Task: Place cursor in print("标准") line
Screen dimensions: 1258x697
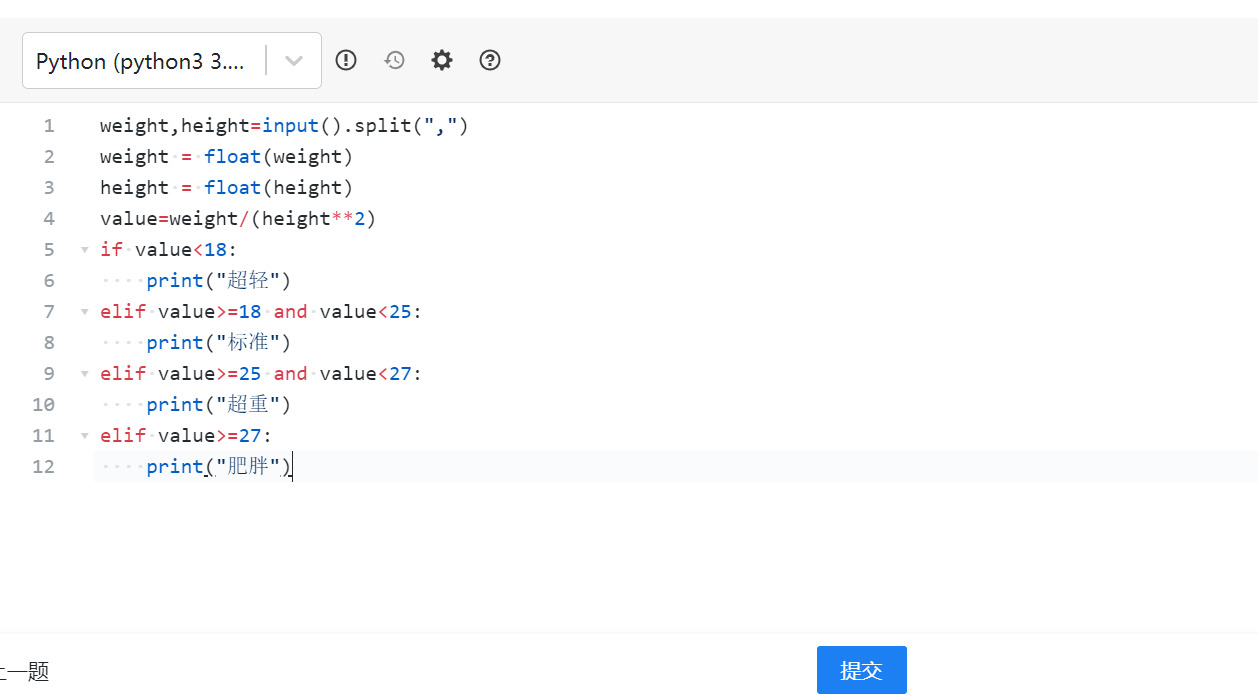Action: tap(218, 343)
